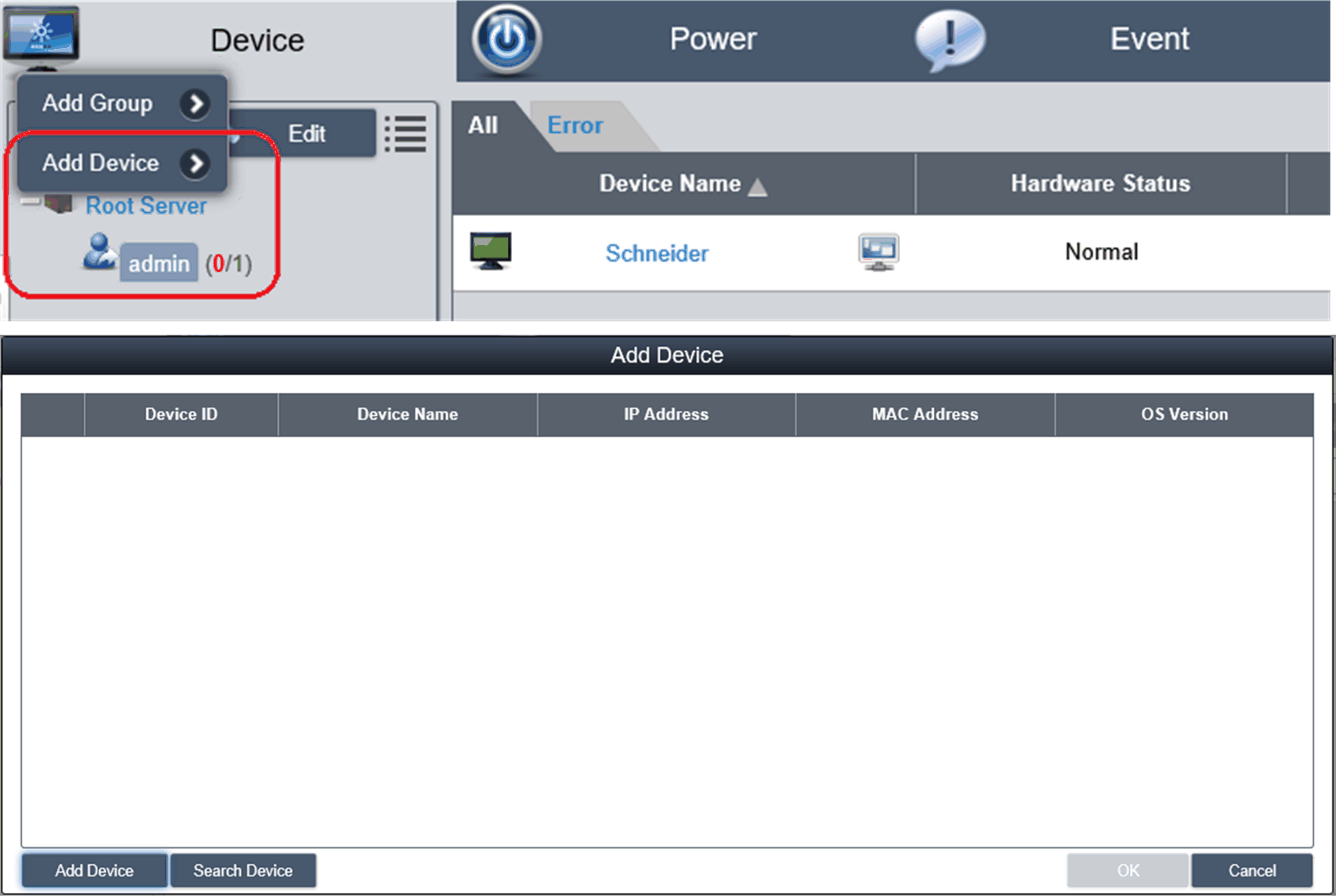Expand the Add Device menu arrow
1336x896 pixels.
tap(195, 164)
